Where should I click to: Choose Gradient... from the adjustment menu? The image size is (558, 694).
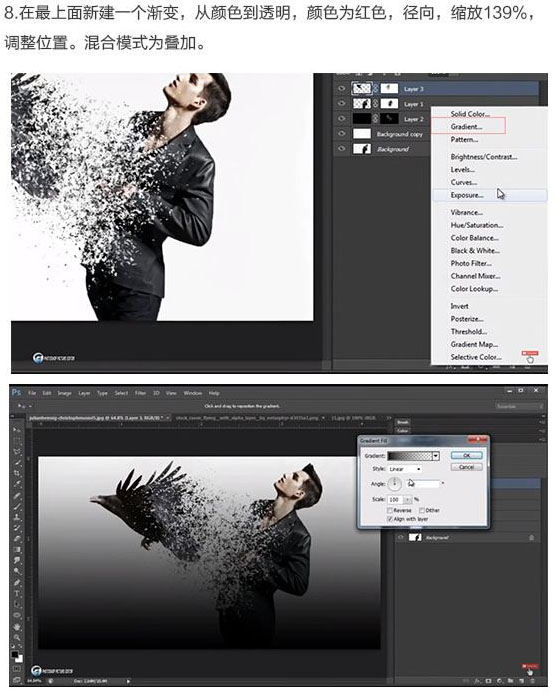tap(466, 127)
